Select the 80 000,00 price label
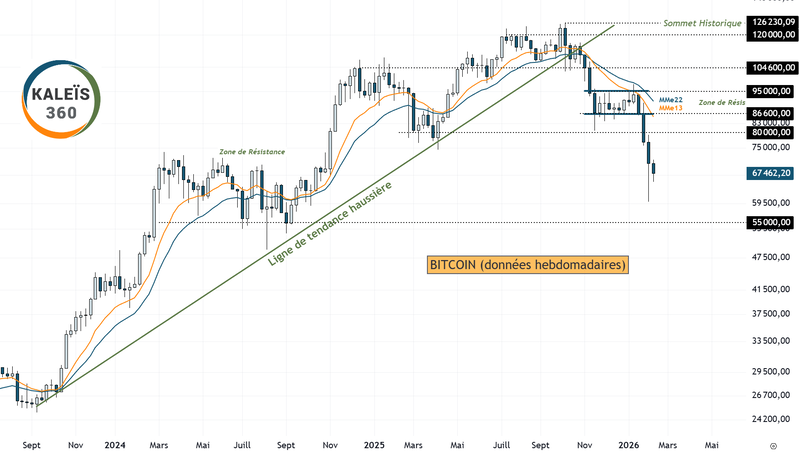Screen dimensions: 800x455 [771, 133]
